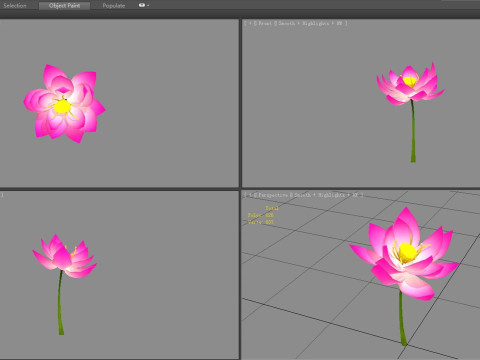Click the Total statistics header text
The height and width of the screenshot is (360, 480).
(x=272, y=208)
